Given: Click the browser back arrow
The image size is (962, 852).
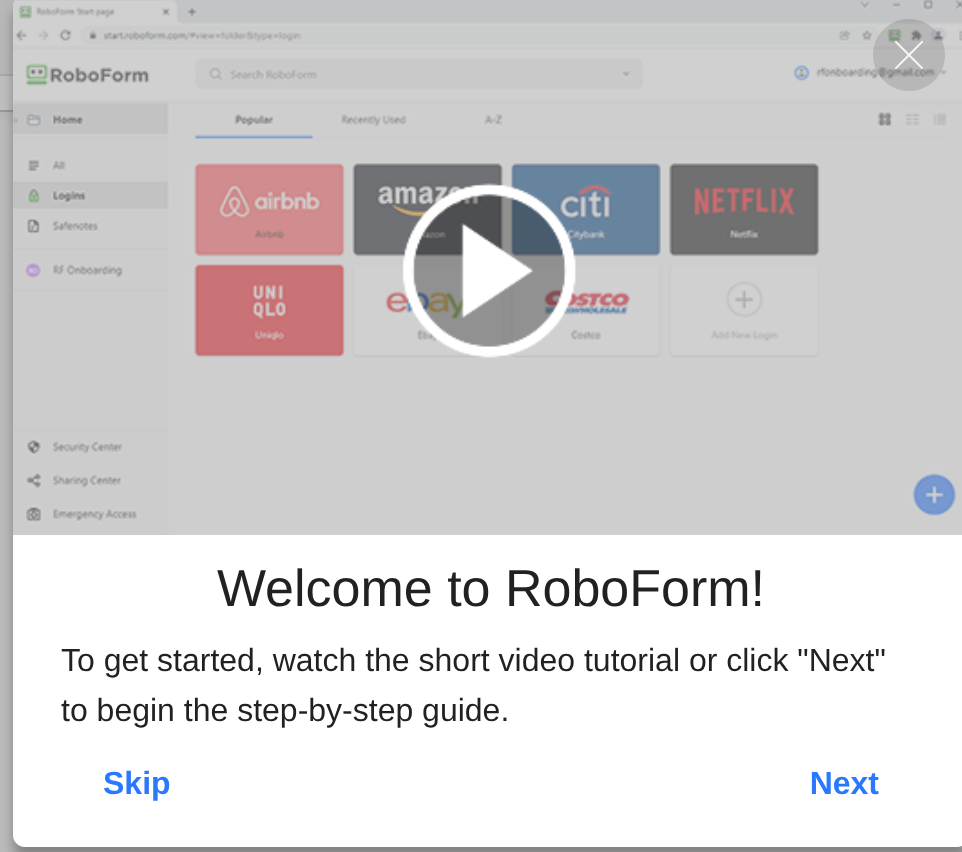Looking at the screenshot, I should 22,36.
